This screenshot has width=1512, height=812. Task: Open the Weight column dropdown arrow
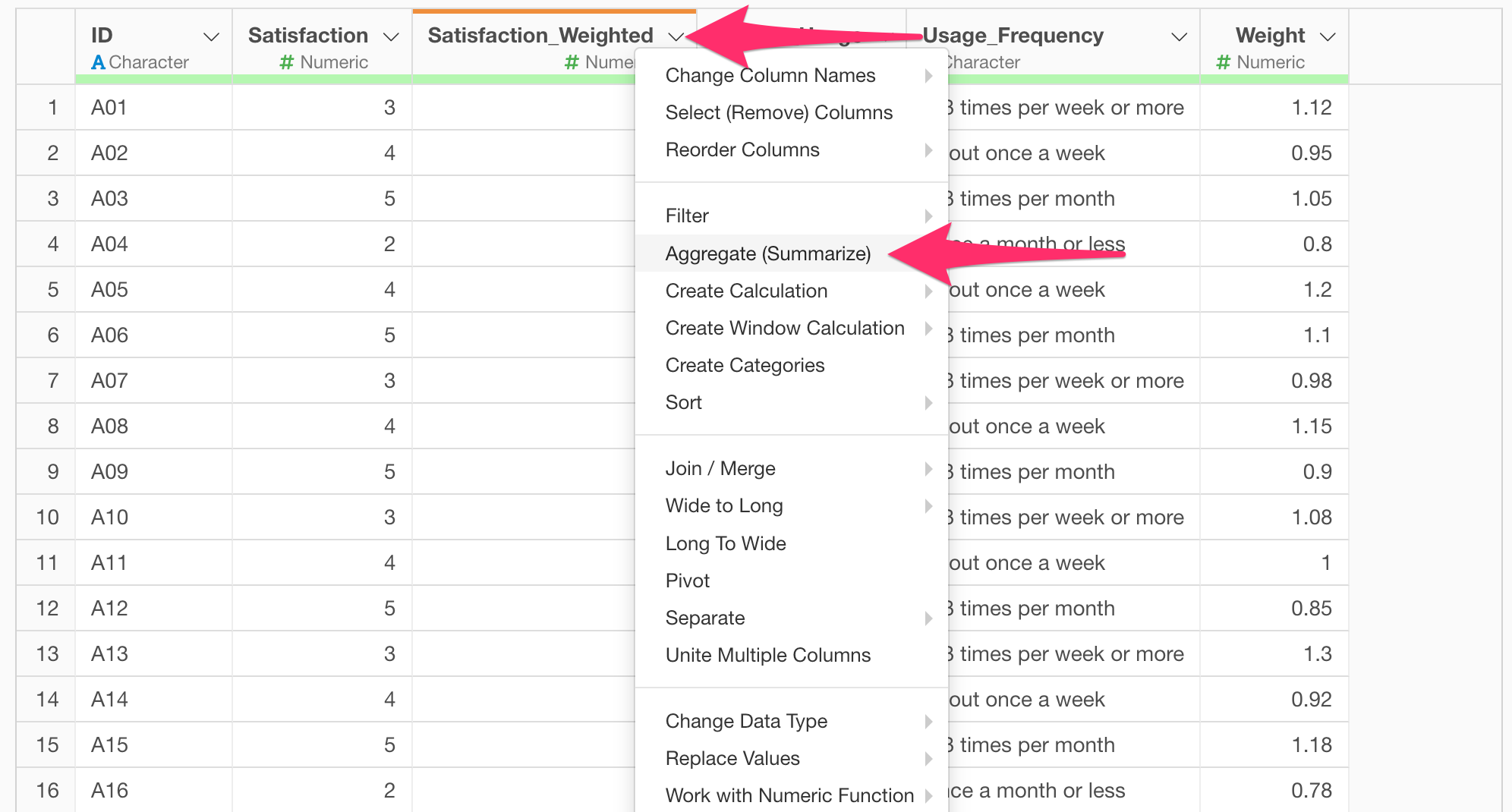pos(1328,37)
